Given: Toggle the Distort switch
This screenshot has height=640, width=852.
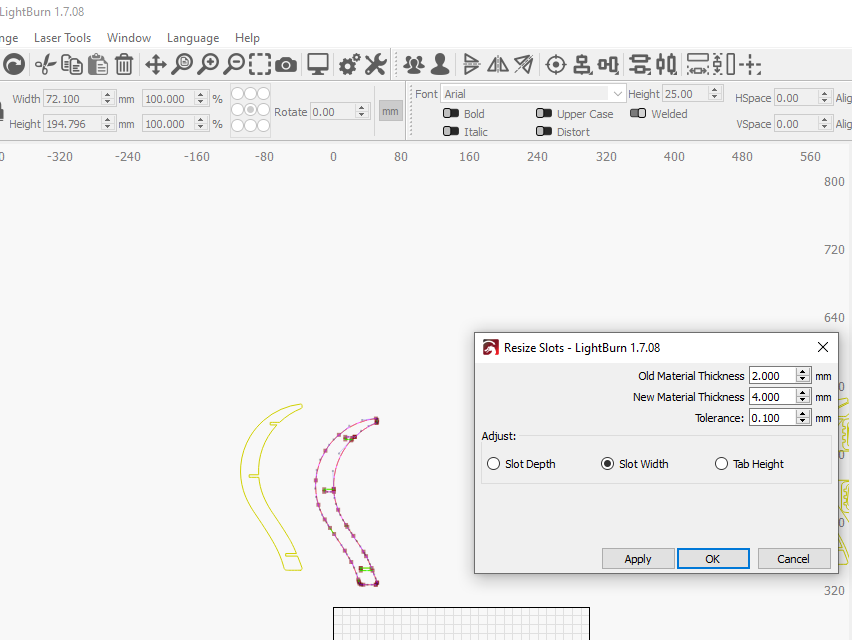Looking at the screenshot, I should coord(544,131).
